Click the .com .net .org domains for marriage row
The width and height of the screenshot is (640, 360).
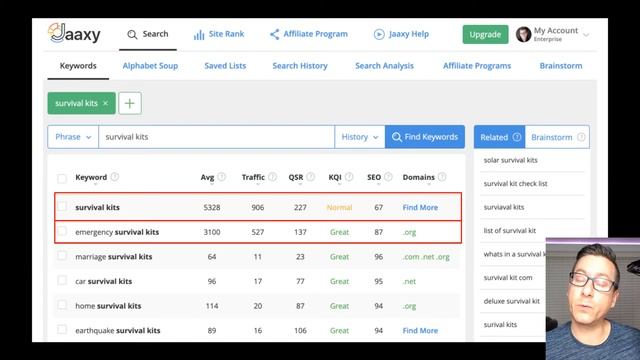click(426, 257)
